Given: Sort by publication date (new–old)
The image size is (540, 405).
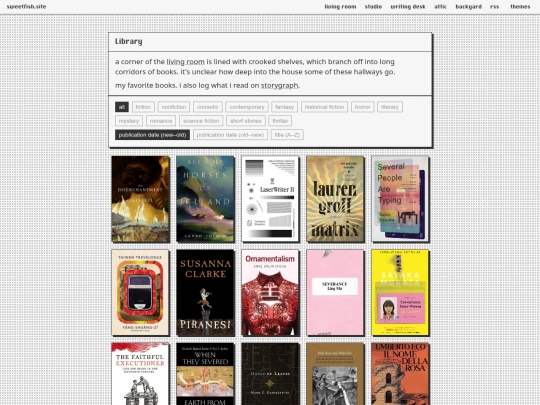Looking at the screenshot, I should (152, 135).
